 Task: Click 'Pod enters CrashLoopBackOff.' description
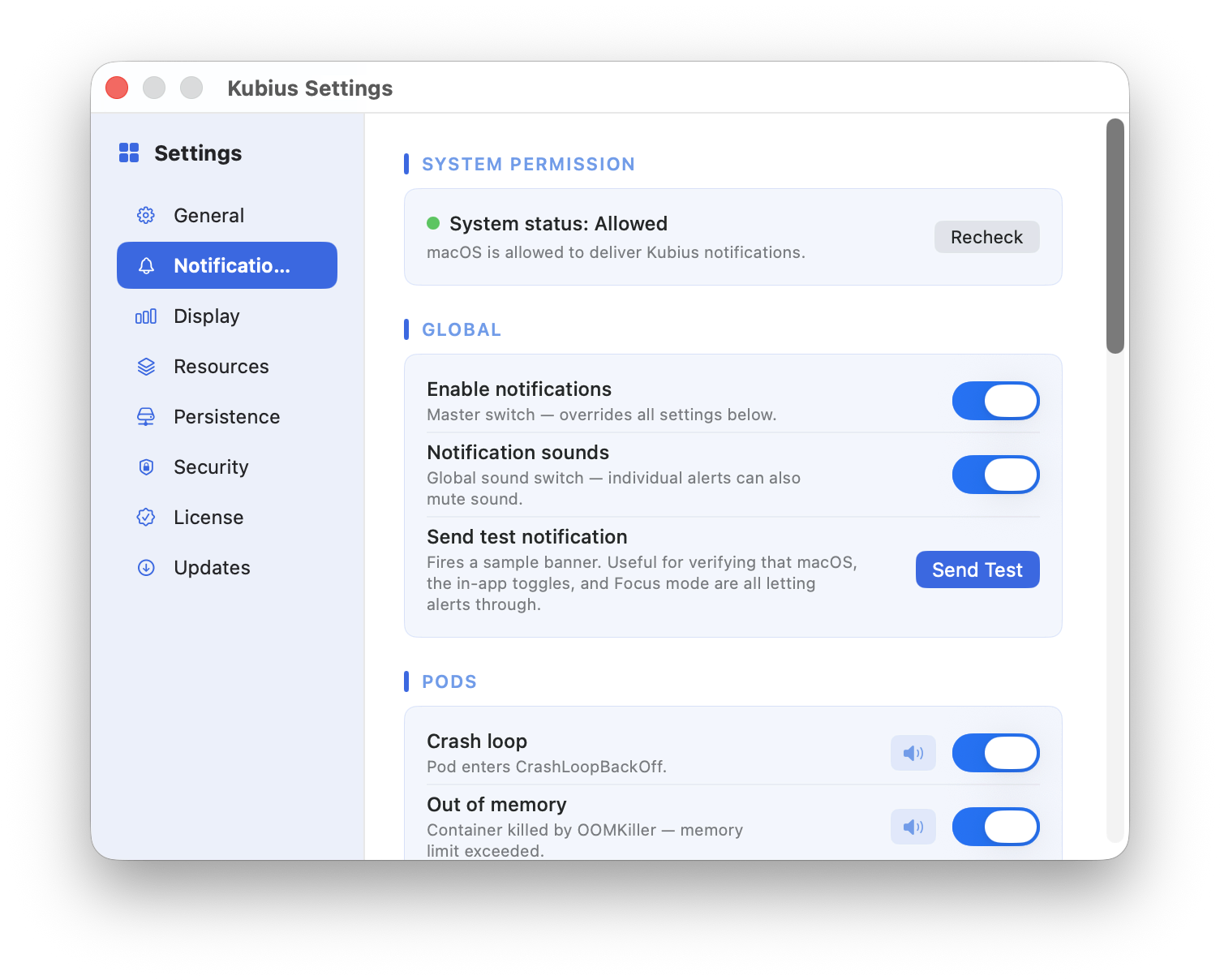pos(547,767)
